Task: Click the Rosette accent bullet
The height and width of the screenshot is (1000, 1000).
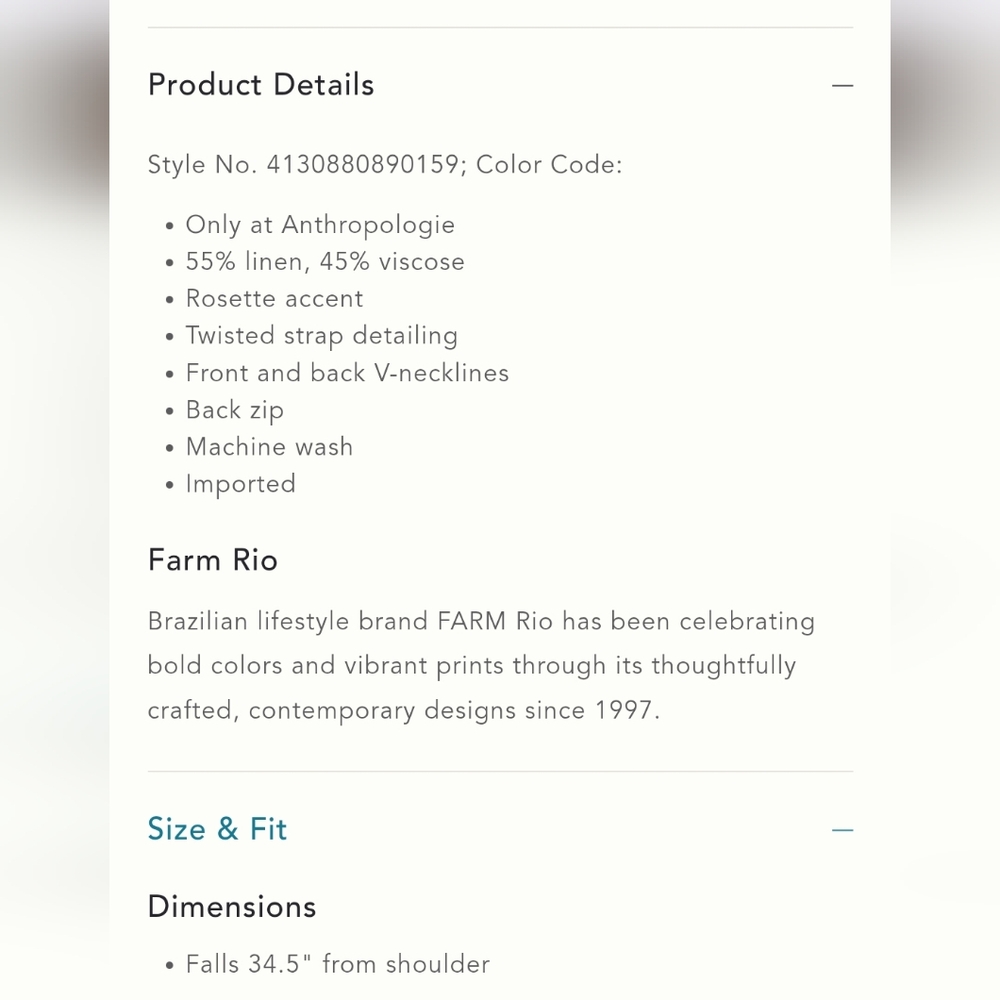Action: tap(274, 299)
